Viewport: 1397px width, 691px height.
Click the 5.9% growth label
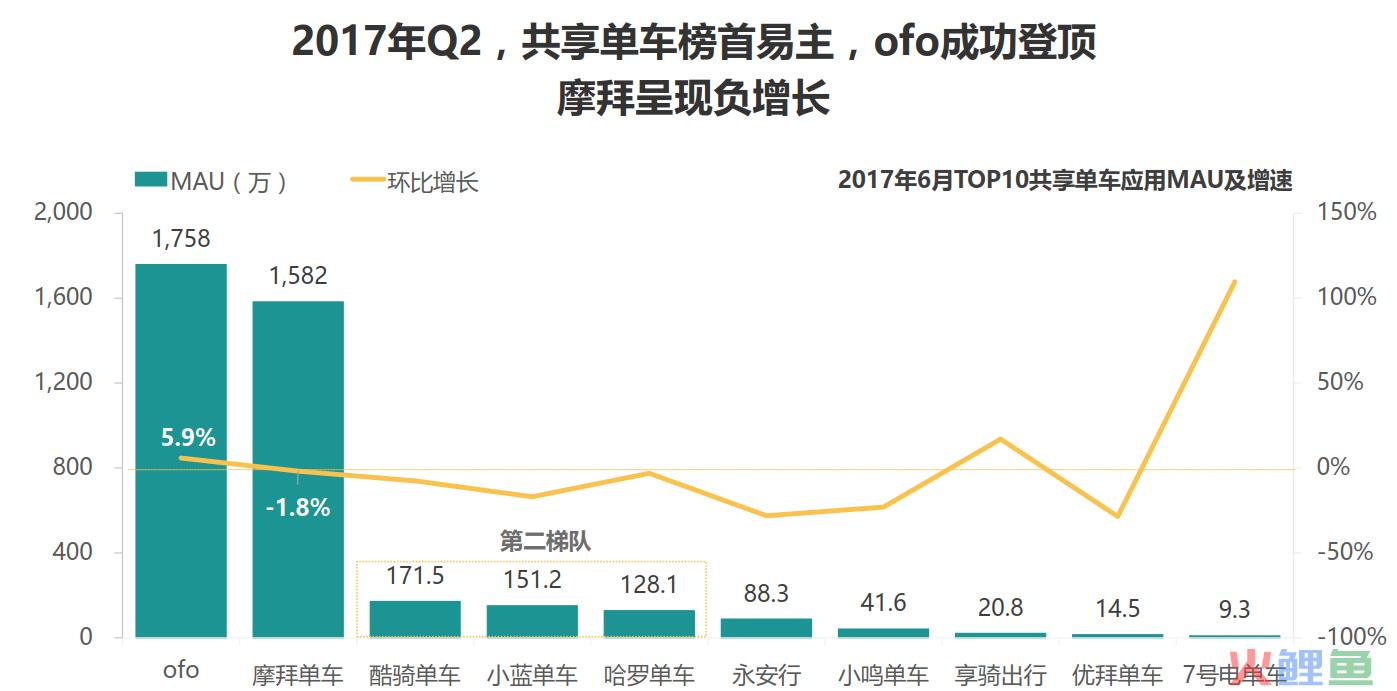(x=188, y=437)
